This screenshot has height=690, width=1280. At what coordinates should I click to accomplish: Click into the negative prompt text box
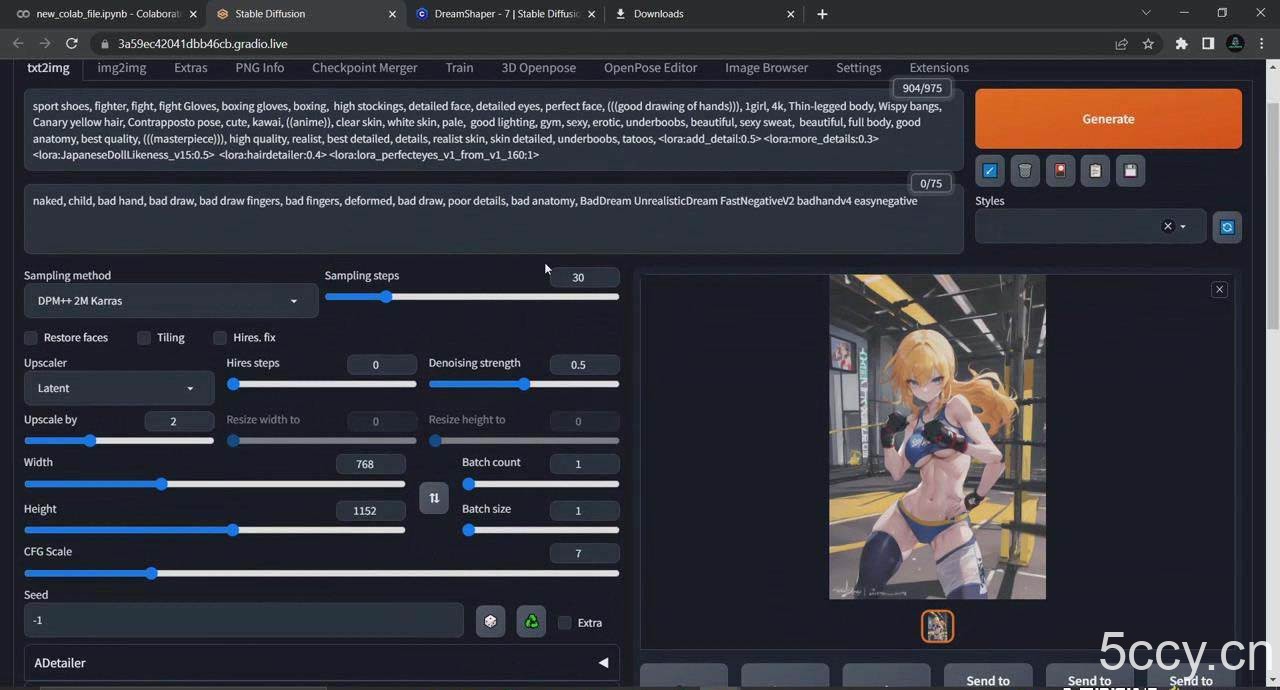[494, 218]
